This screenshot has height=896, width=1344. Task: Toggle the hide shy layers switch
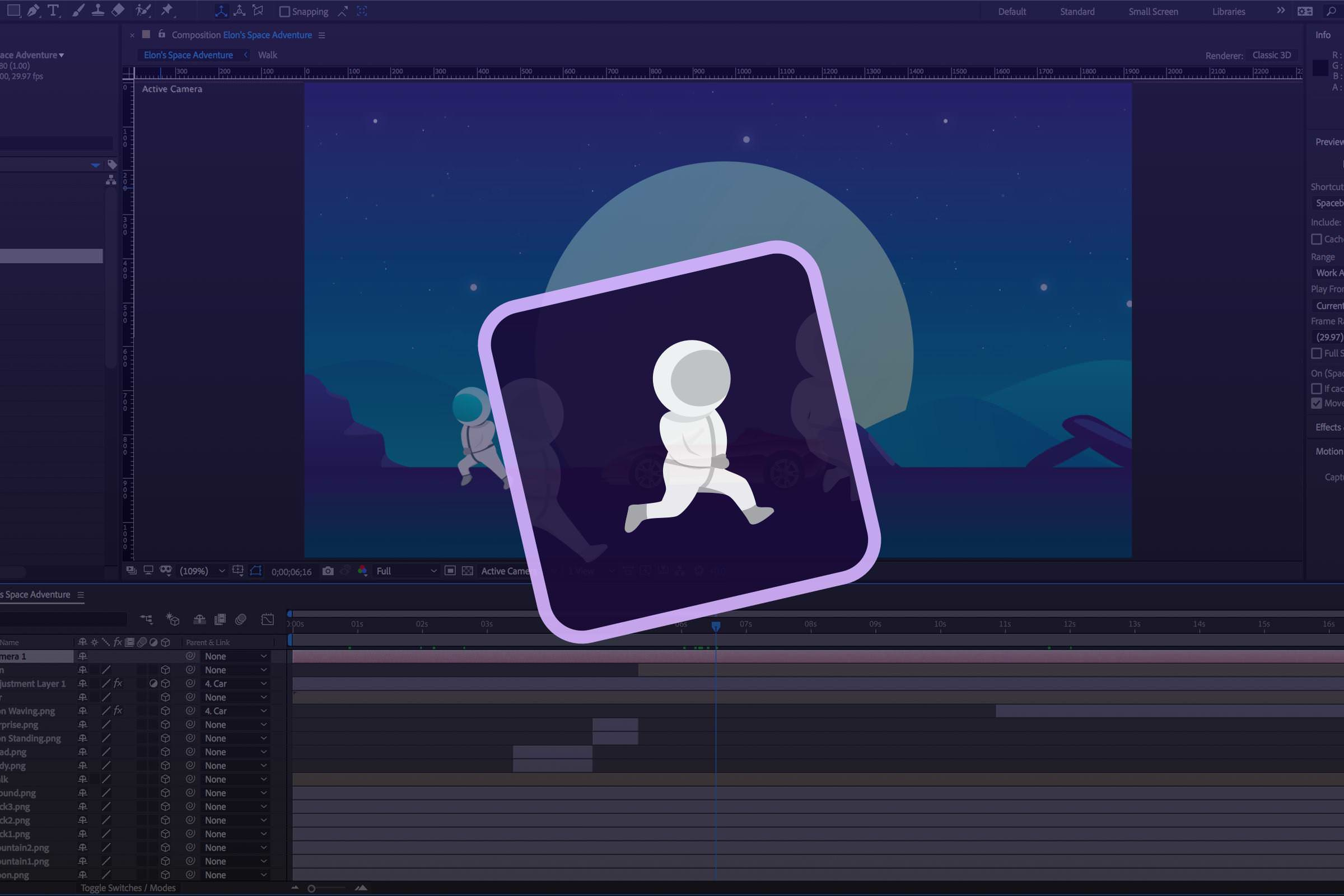[199, 619]
